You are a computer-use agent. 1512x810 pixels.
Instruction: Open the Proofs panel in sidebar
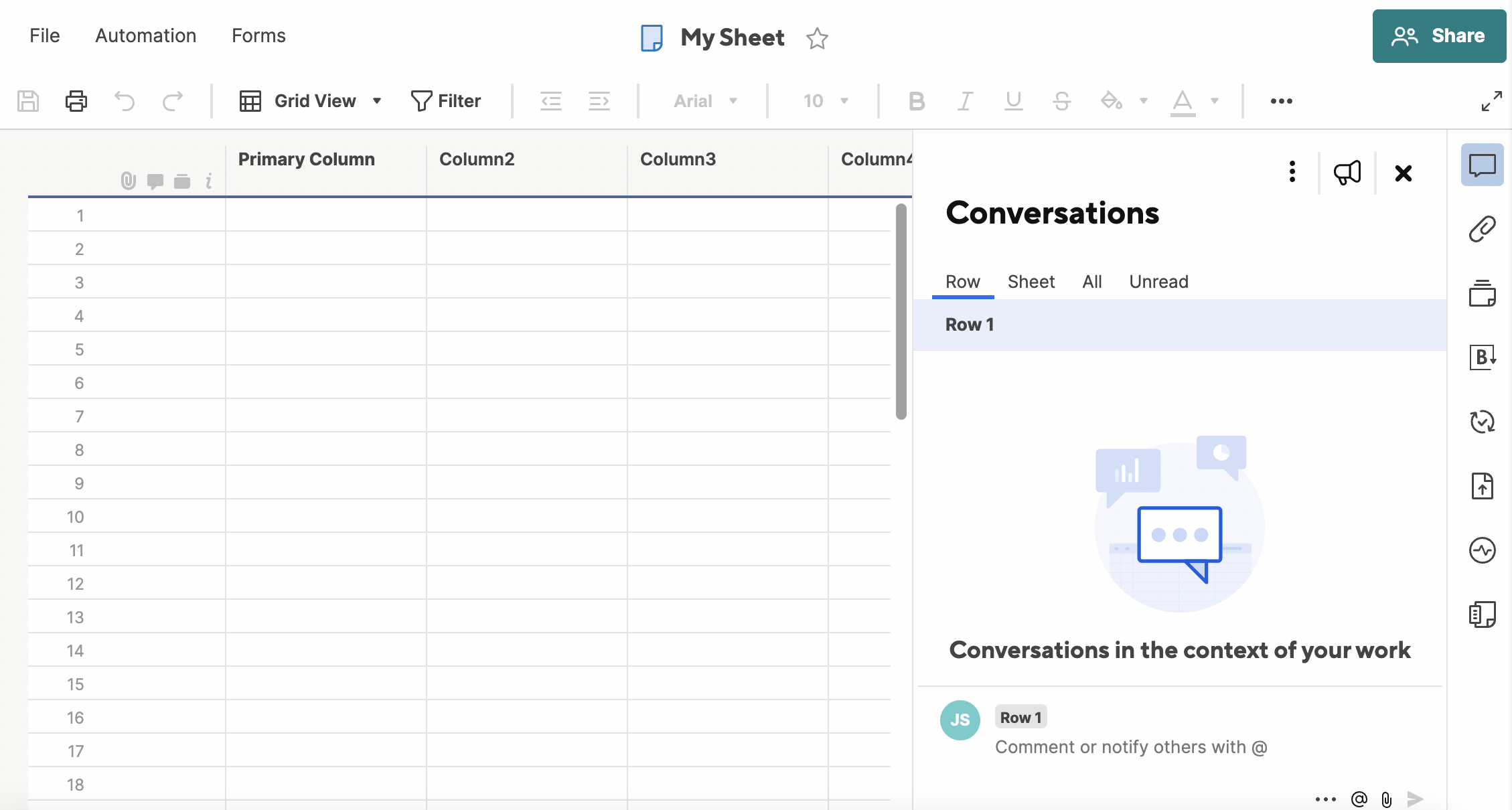point(1482,293)
